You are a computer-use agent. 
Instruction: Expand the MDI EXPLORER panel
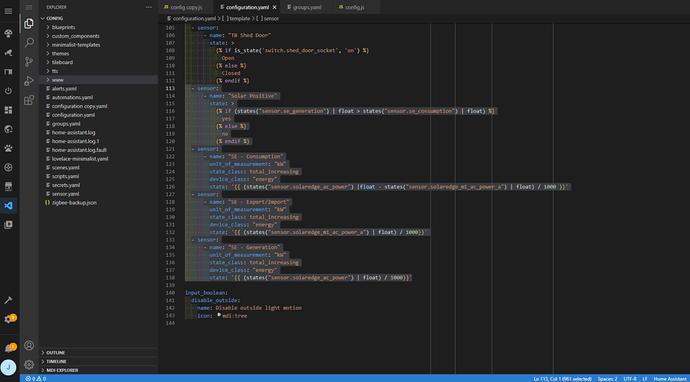click(98, 370)
